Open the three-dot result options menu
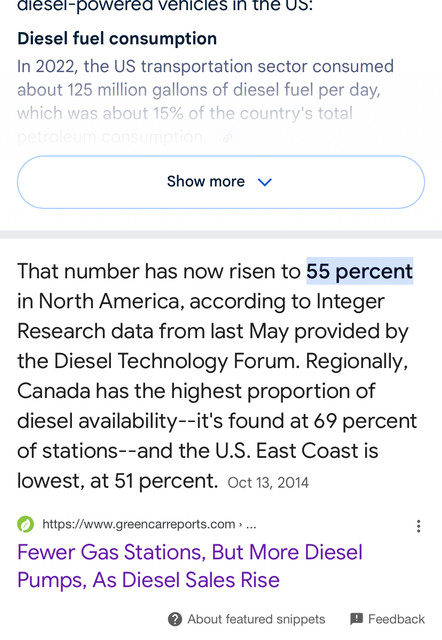Screen dimensions: 442x640 418,526
